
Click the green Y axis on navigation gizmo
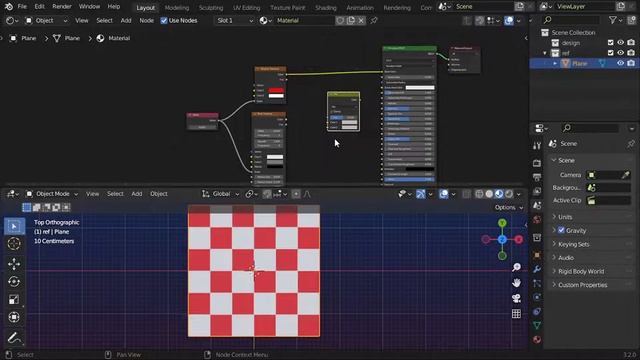(502, 223)
